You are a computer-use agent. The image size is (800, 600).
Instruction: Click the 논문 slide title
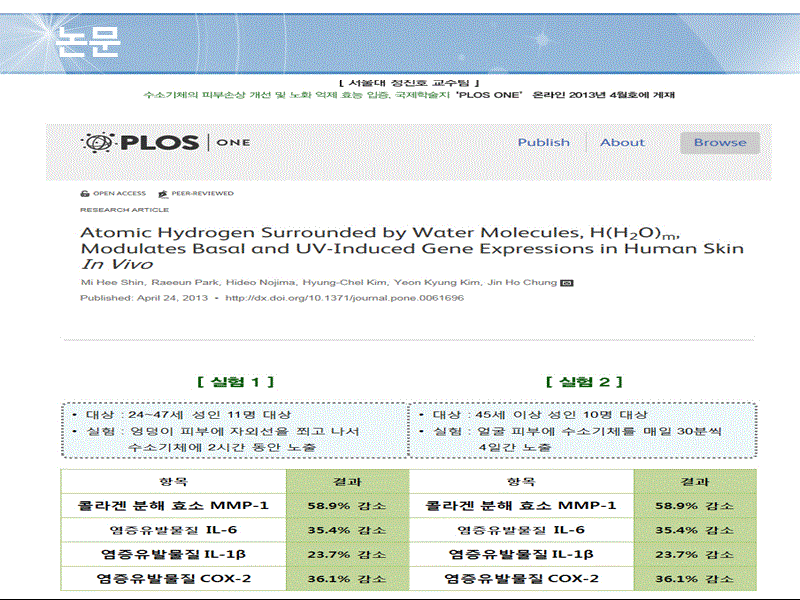coord(89,39)
